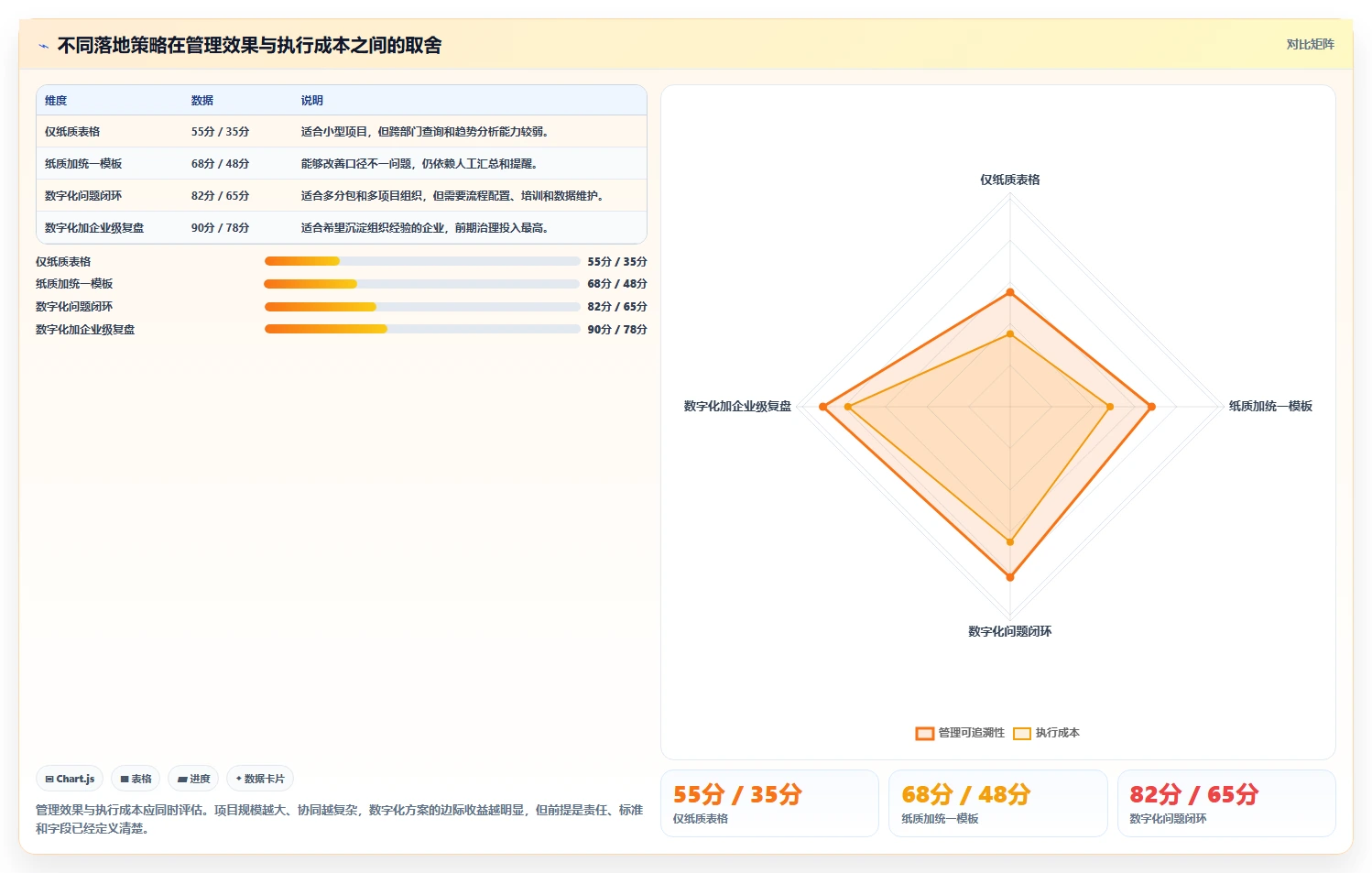The height and width of the screenshot is (873, 1372).
Task: Click the 仅纸质表格 label in the progress list
Action: 63,262
